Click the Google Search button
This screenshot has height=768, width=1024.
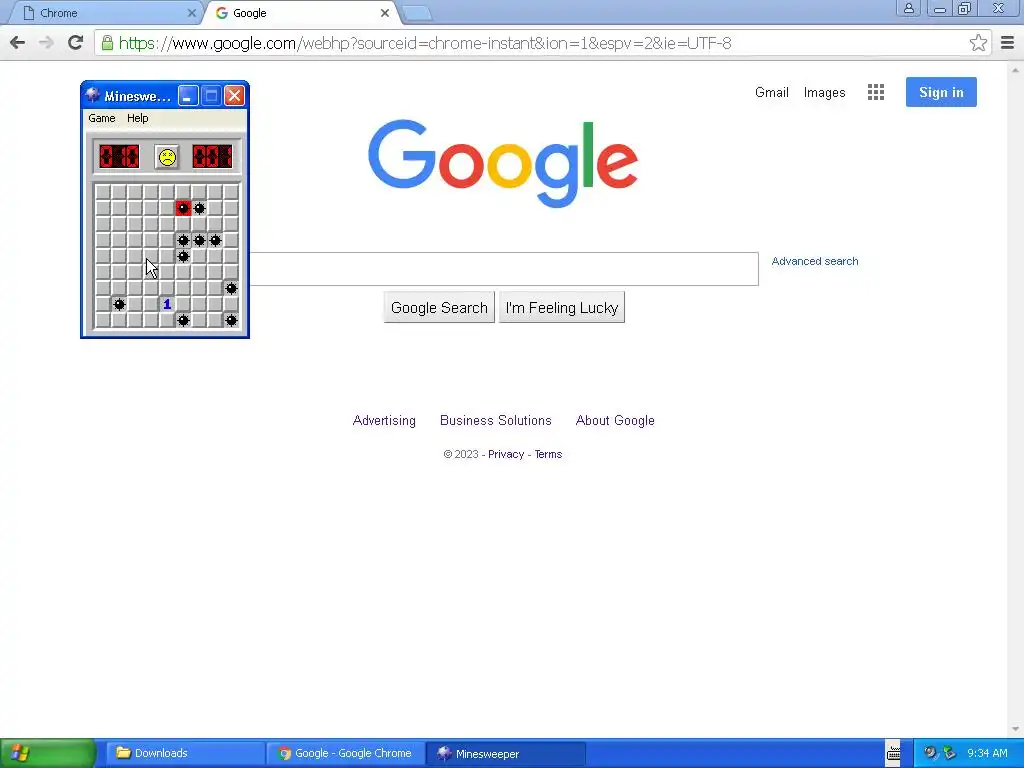[x=439, y=308]
